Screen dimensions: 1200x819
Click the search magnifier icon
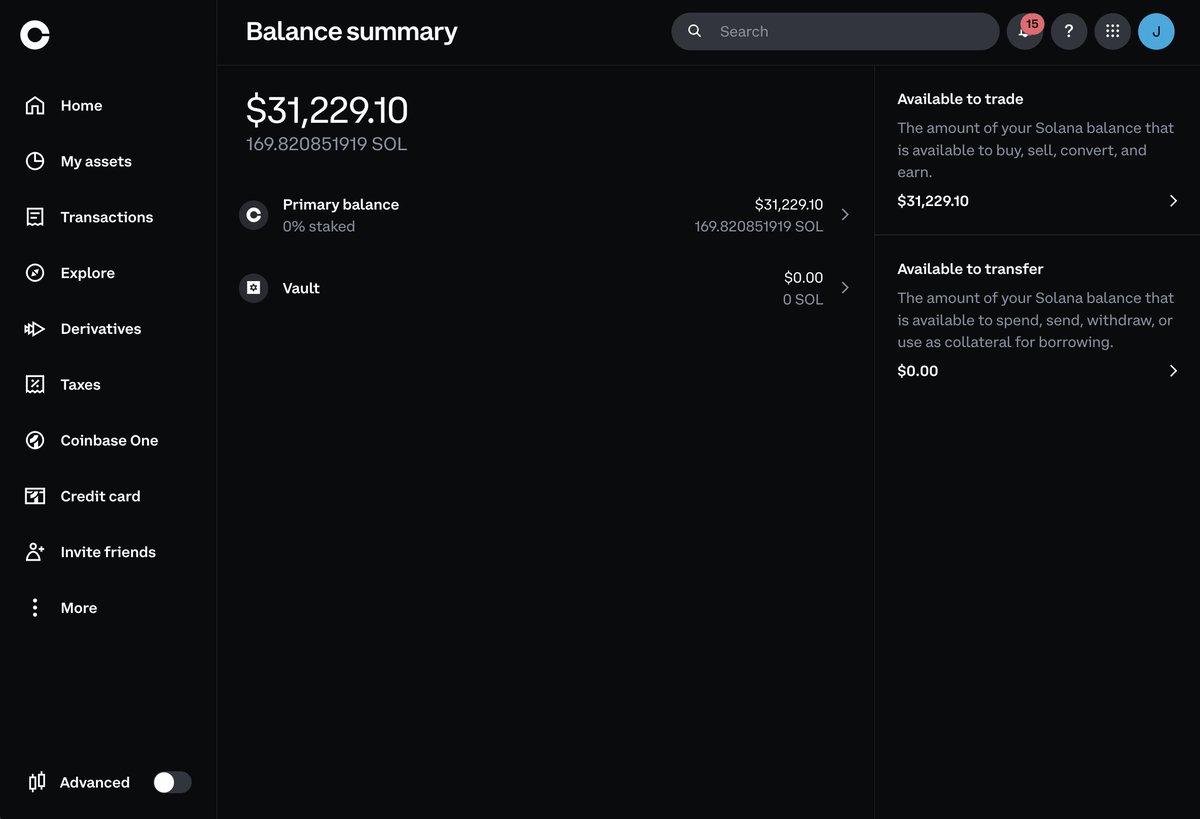click(694, 31)
